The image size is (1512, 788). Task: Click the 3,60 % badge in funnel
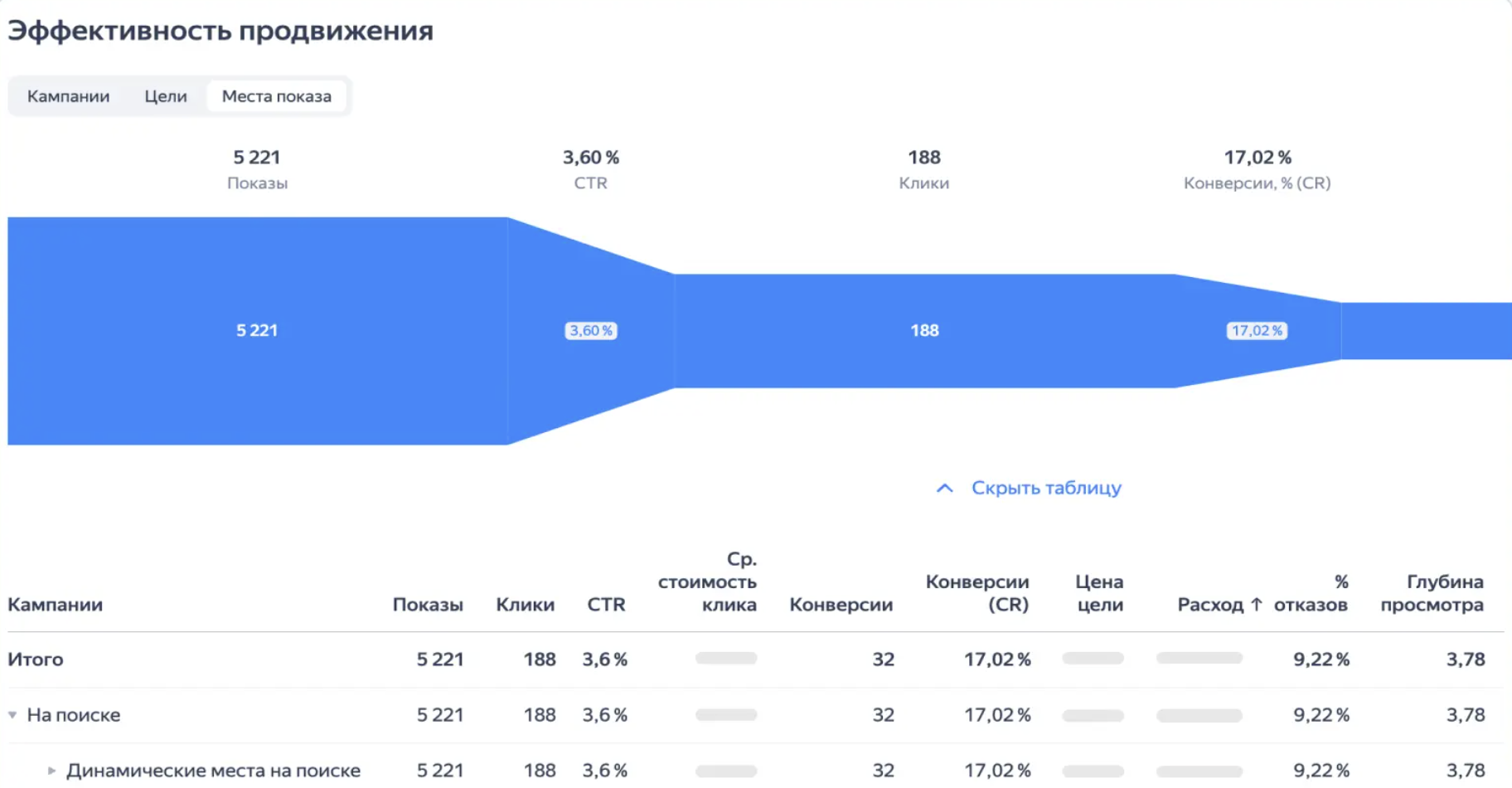pos(591,331)
